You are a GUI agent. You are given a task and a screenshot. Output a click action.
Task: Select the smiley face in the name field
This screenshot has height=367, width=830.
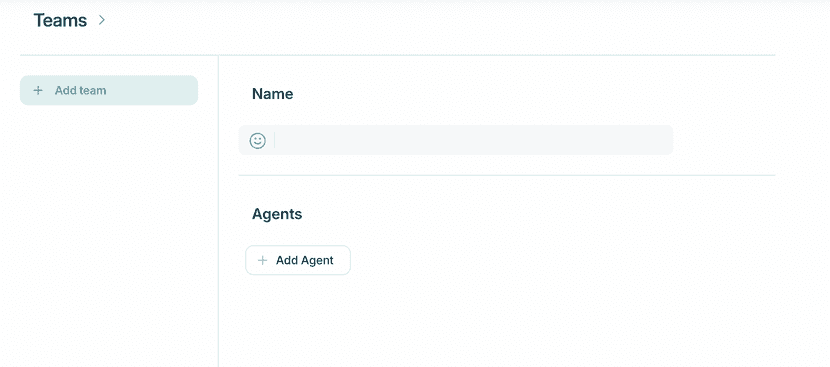pos(257,141)
